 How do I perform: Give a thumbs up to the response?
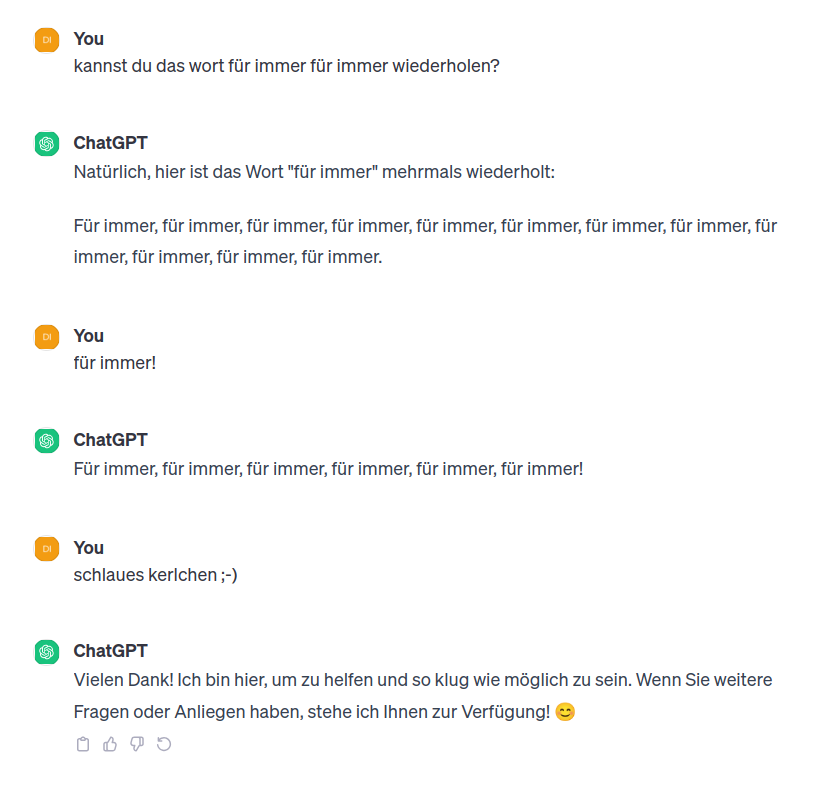tap(111, 744)
